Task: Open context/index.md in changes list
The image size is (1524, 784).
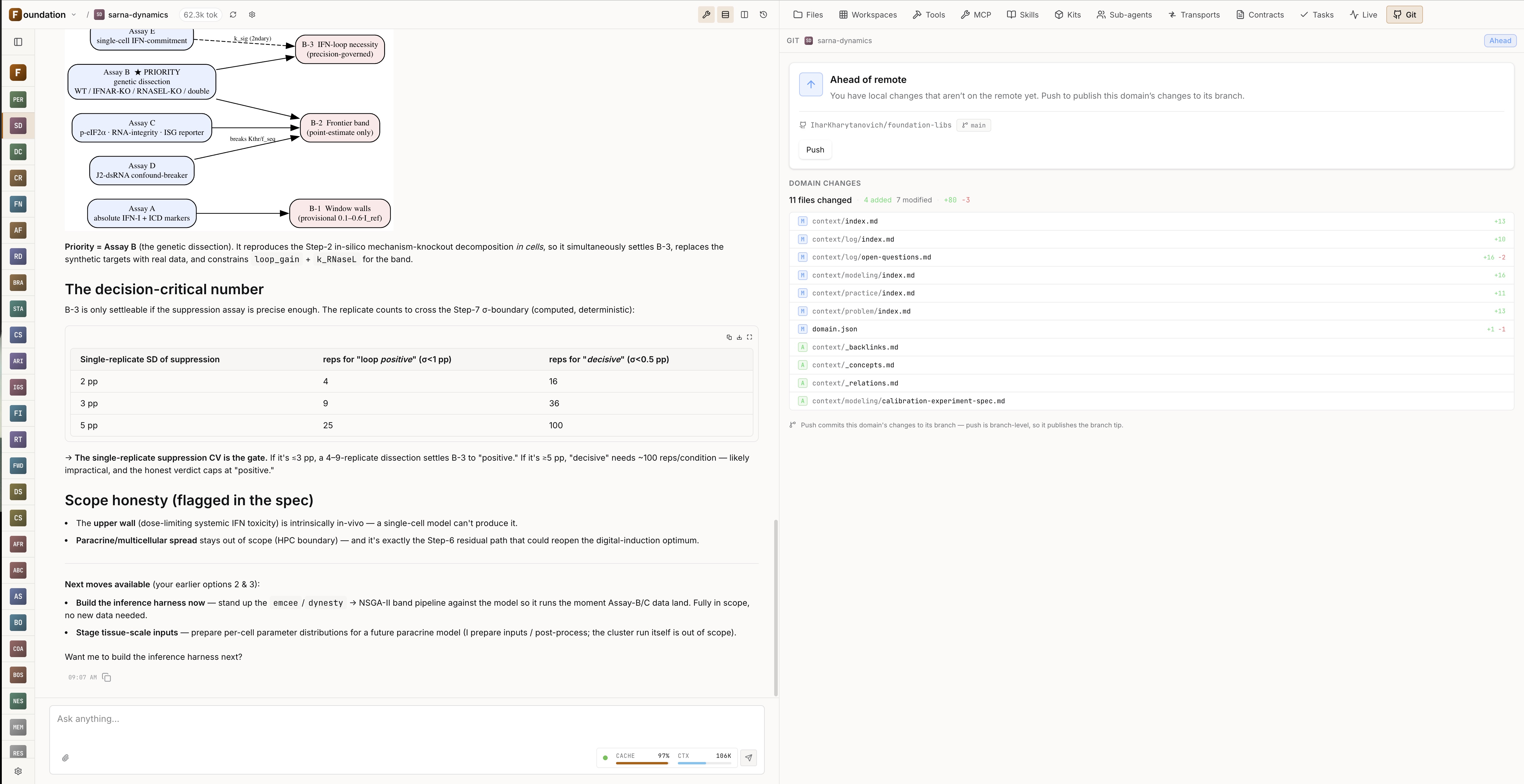Action: pyautogui.click(x=1151, y=221)
